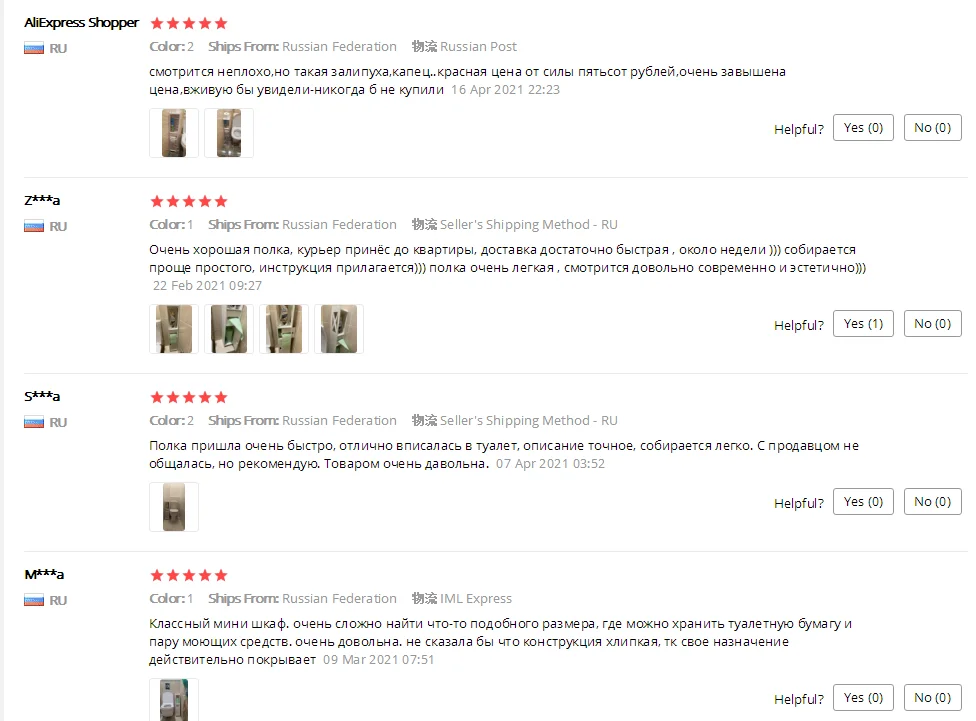Click the star rating of AliExpress Shopper's review
The width and height of the screenshot is (976, 721).
(x=189, y=23)
